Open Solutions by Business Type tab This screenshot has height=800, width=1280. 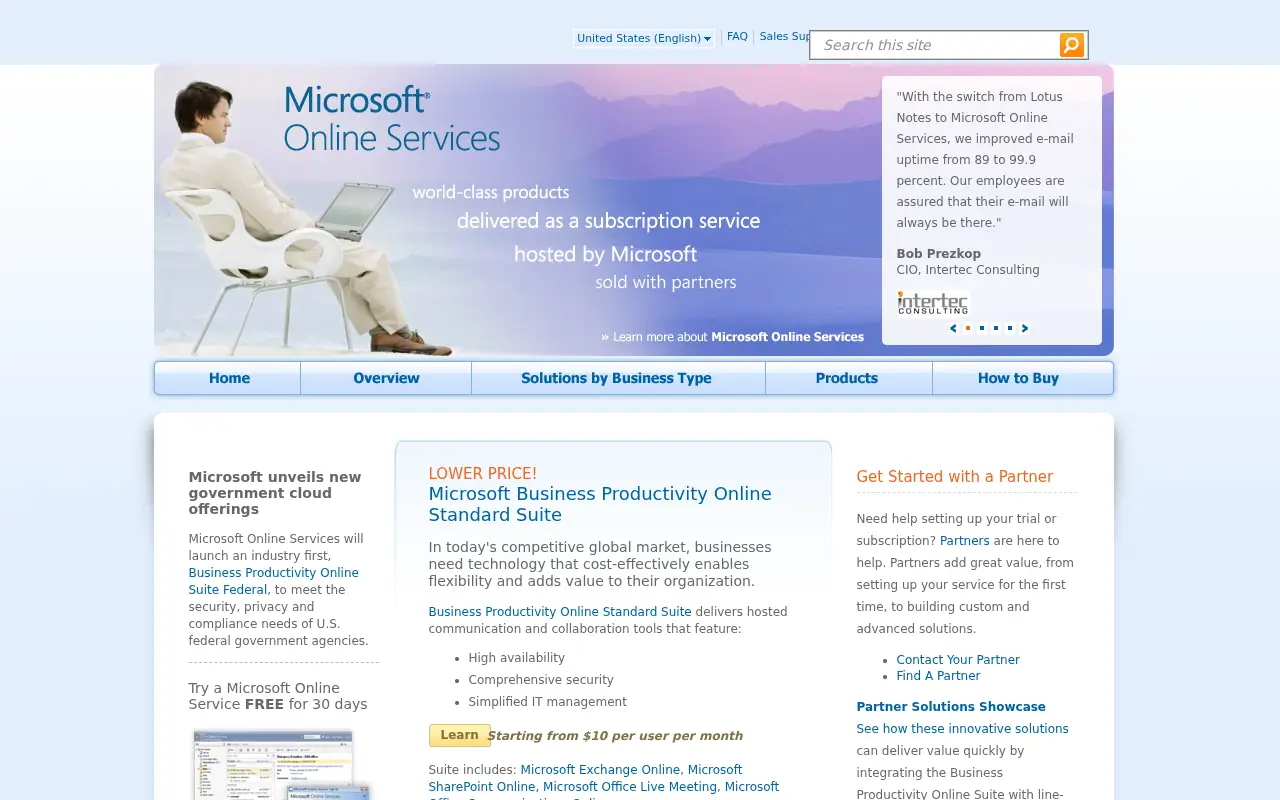618,378
